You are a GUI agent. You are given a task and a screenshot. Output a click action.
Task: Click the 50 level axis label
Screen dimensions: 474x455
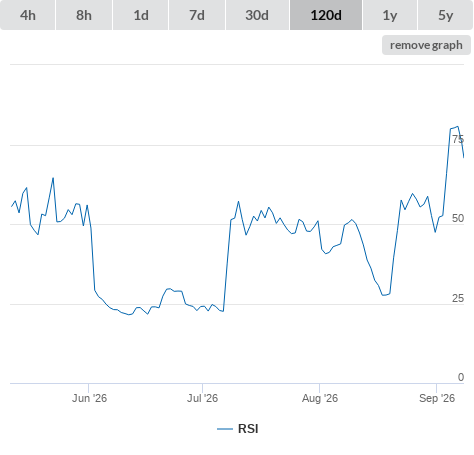[458, 218]
